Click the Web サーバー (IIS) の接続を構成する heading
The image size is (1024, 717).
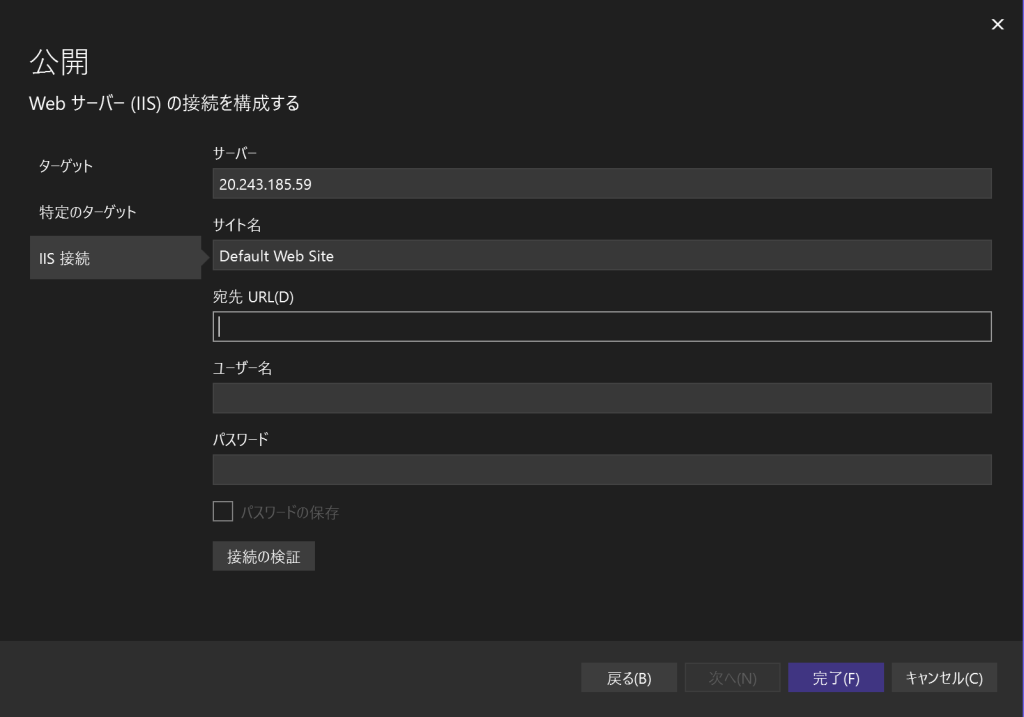click(165, 103)
